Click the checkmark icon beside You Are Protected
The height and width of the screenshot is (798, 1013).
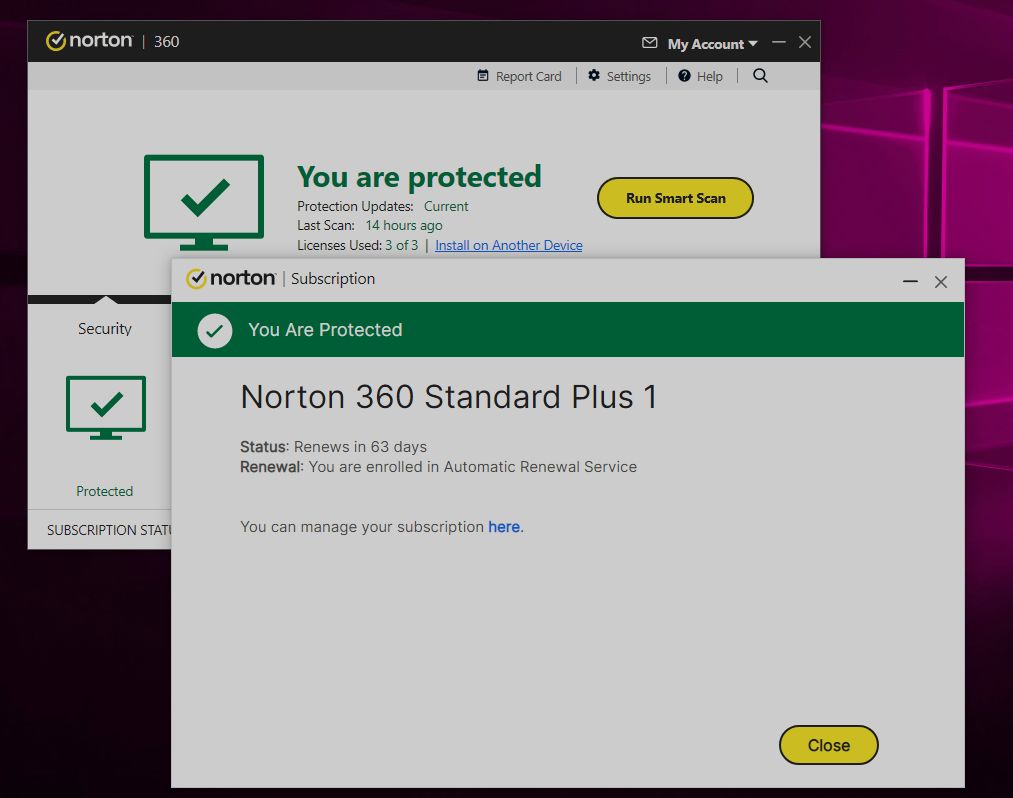click(214, 331)
